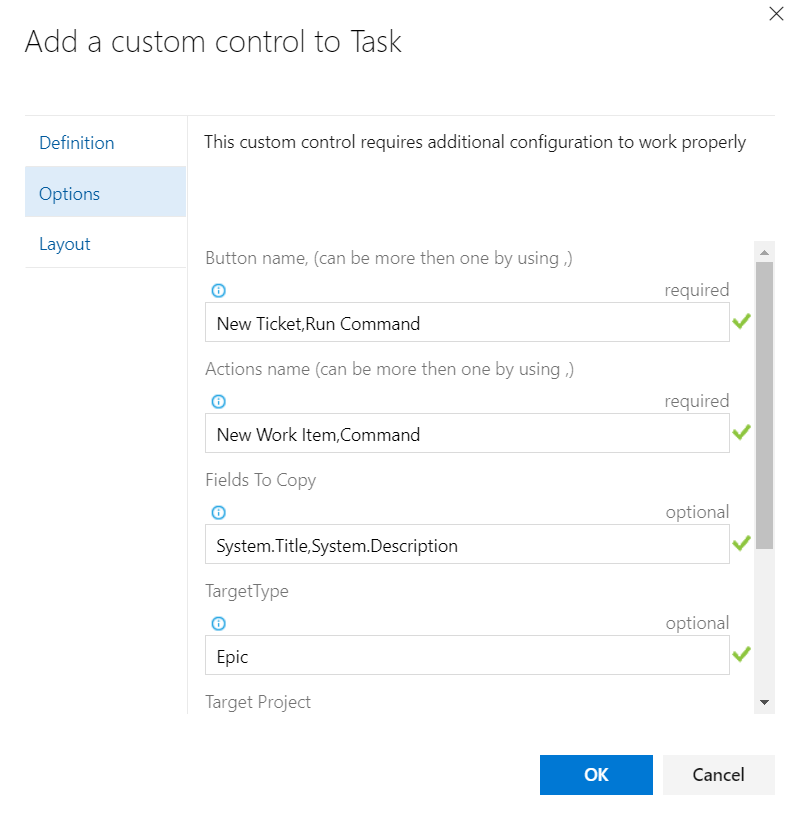Click the vertical scrollbar thumb
802x821 pixels.
(765, 405)
